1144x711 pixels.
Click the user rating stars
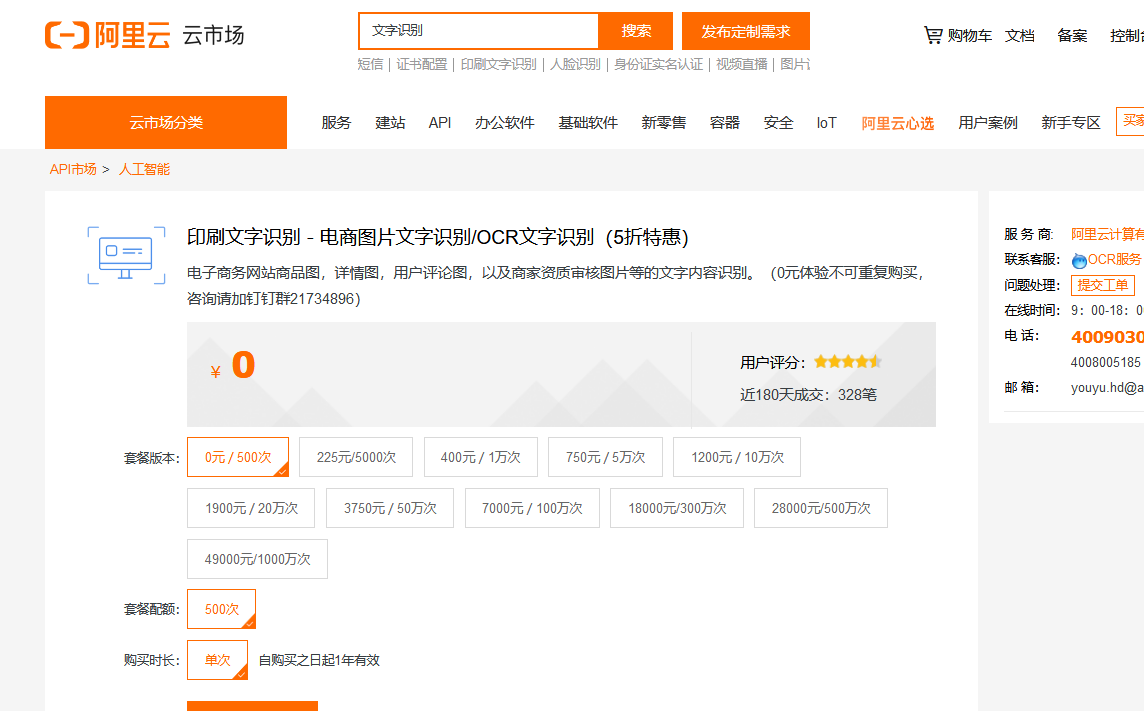[x=848, y=362]
